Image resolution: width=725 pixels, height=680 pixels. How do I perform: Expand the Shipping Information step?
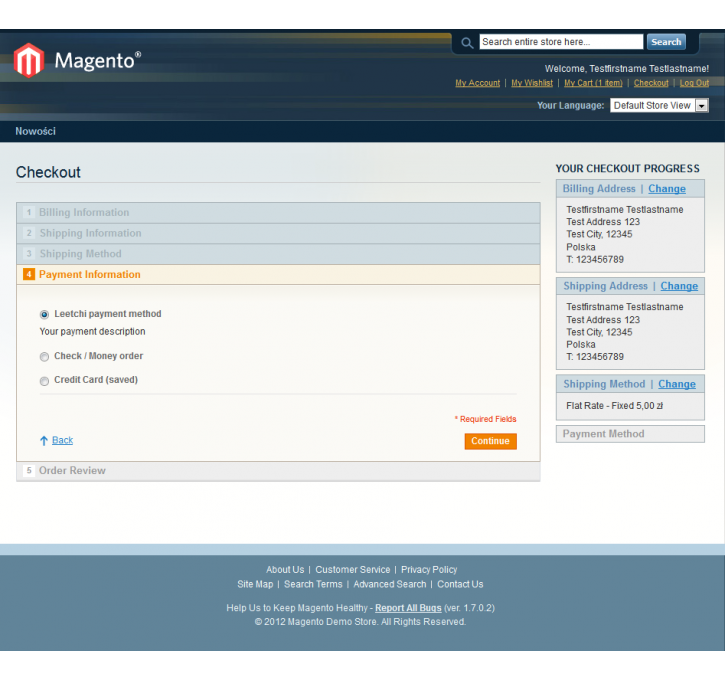click(278, 233)
